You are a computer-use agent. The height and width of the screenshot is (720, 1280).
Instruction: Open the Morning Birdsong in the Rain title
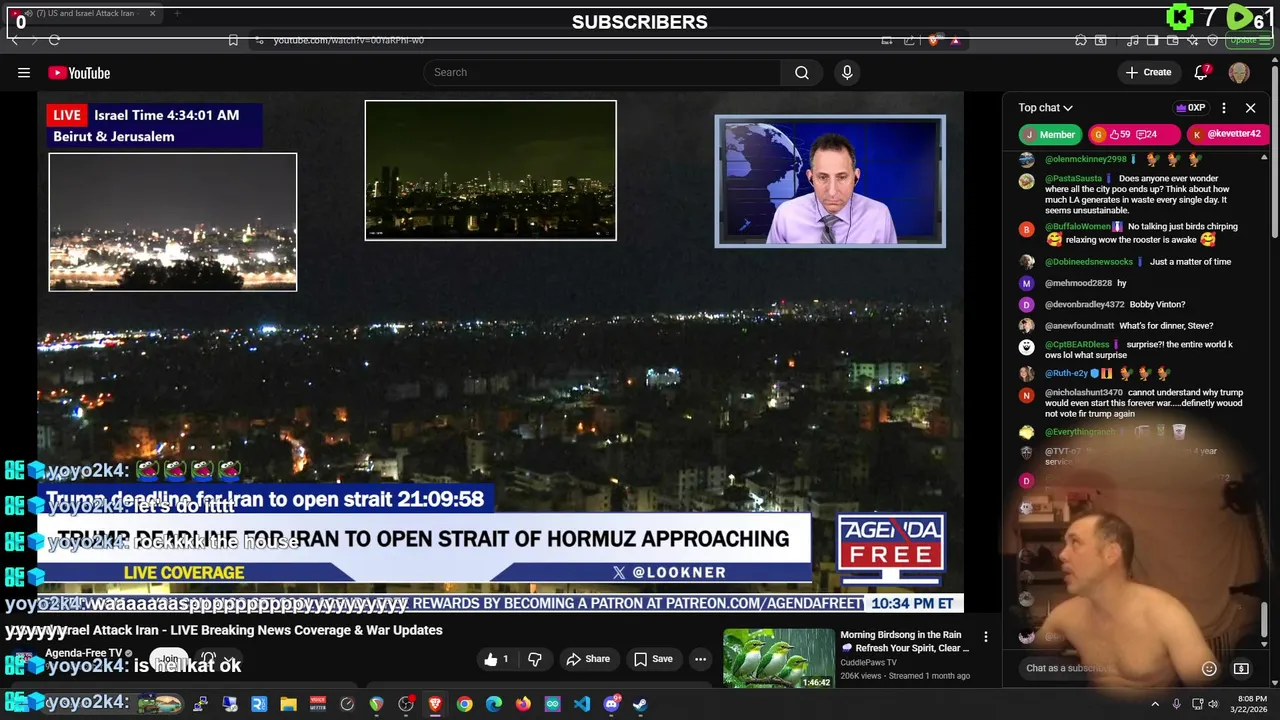coord(905,641)
